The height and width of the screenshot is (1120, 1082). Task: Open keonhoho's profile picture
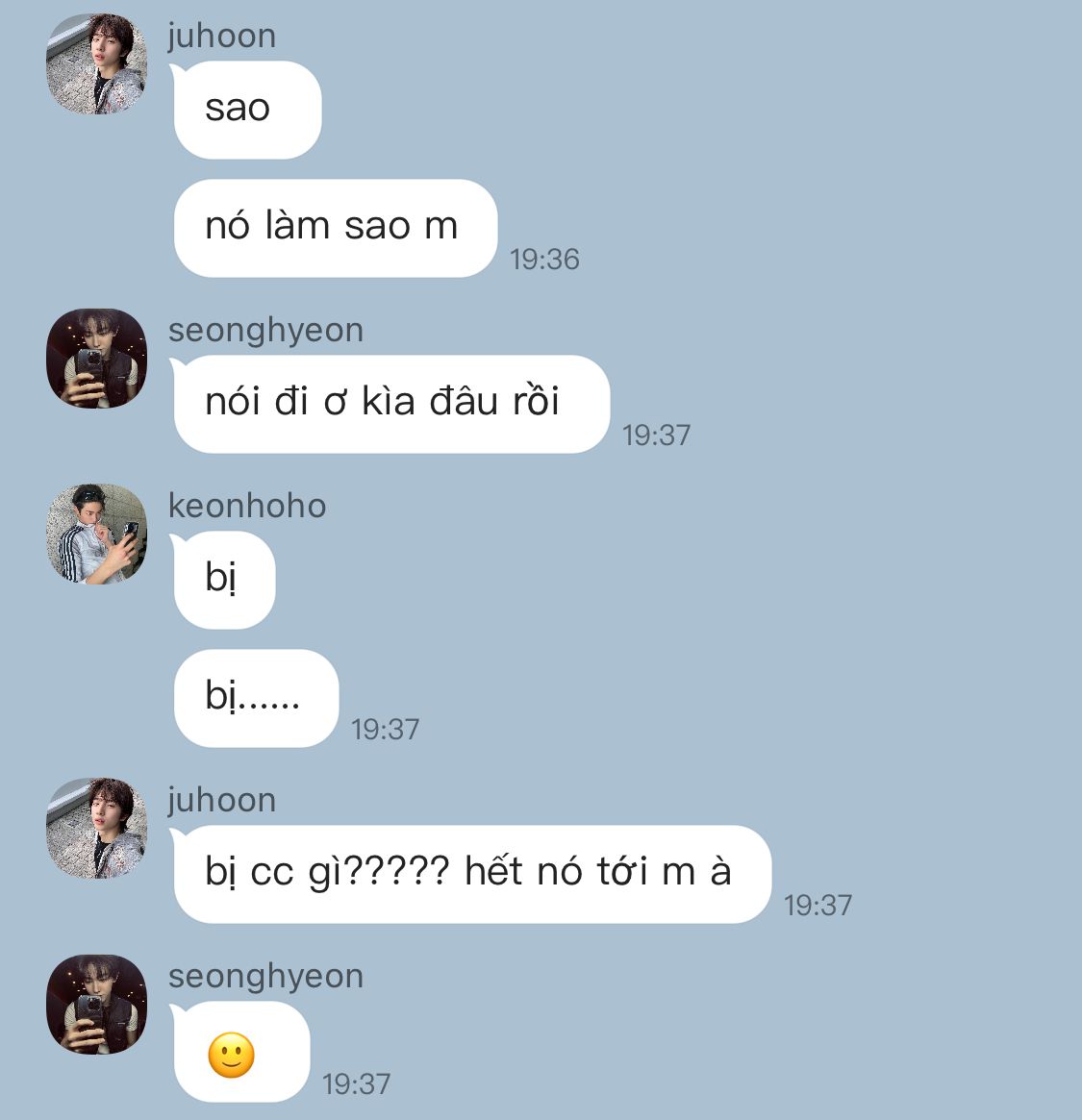(x=96, y=535)
